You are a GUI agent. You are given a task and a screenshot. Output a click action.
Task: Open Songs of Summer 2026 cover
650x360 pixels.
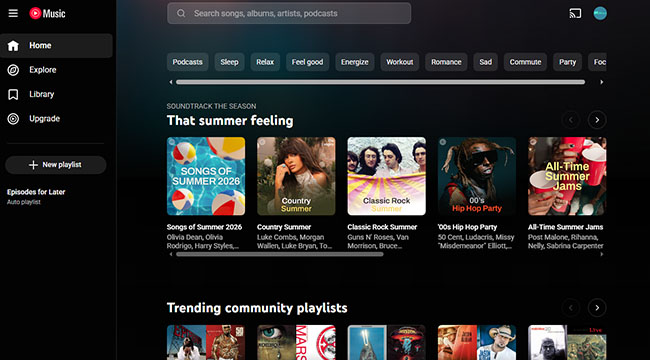point(206,176)
